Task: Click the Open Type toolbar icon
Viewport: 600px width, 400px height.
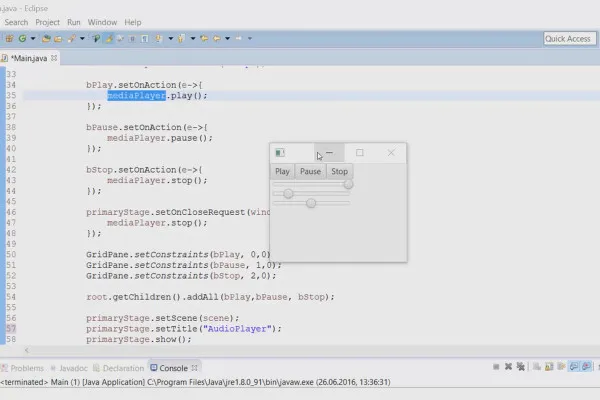Action: 46,38
